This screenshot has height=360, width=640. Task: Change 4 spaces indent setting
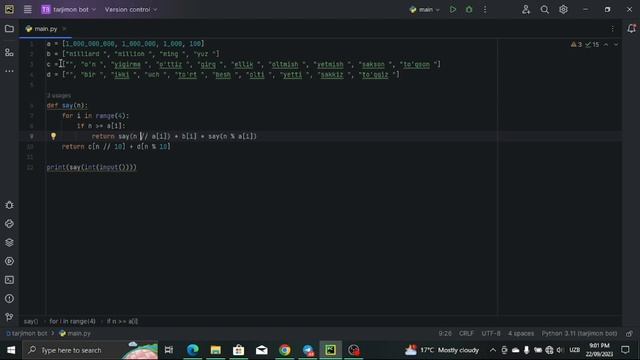tap(521, 333)
